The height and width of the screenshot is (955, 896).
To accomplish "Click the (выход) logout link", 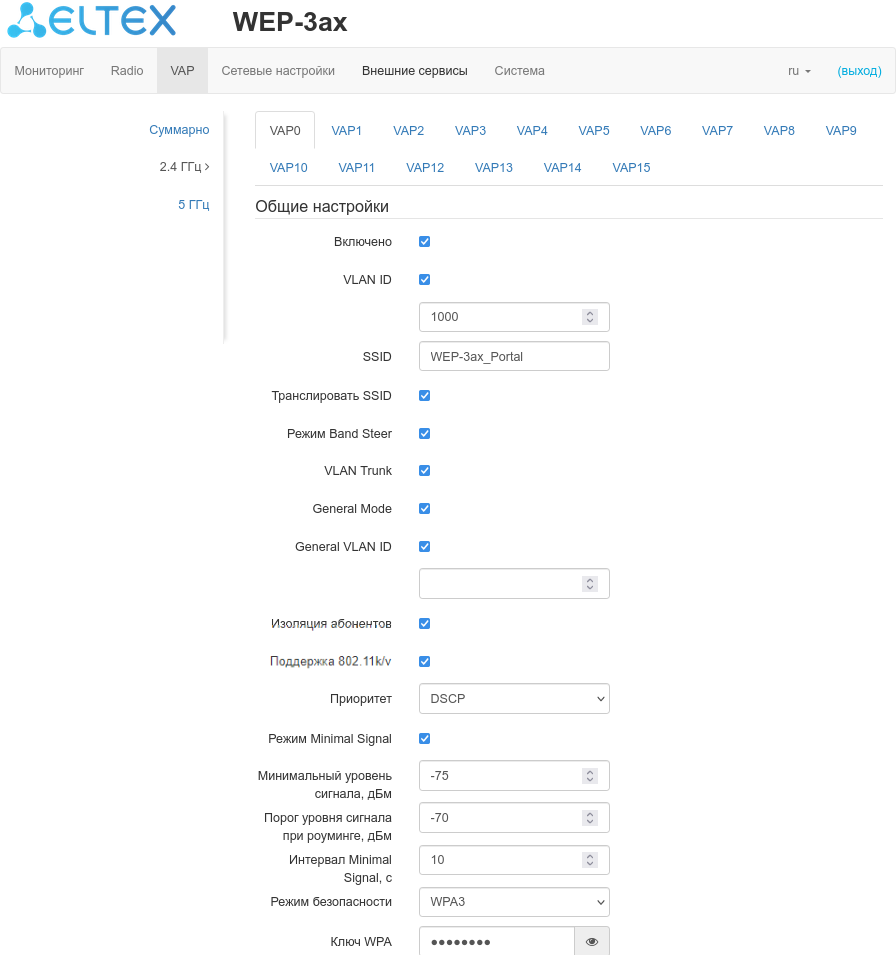I will click(859, 71).
